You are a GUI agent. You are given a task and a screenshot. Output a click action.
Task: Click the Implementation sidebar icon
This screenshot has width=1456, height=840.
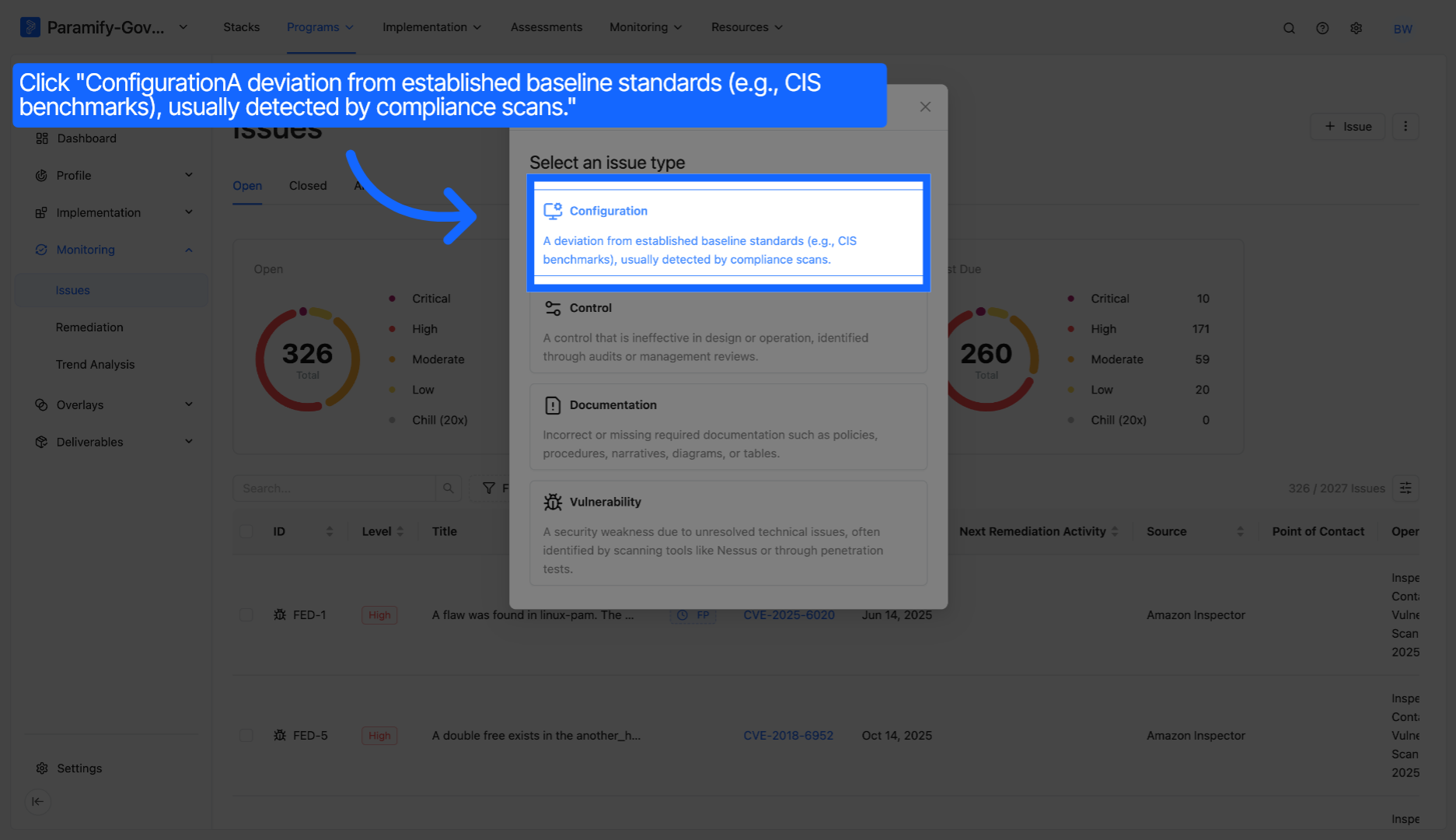pos(41,213)
